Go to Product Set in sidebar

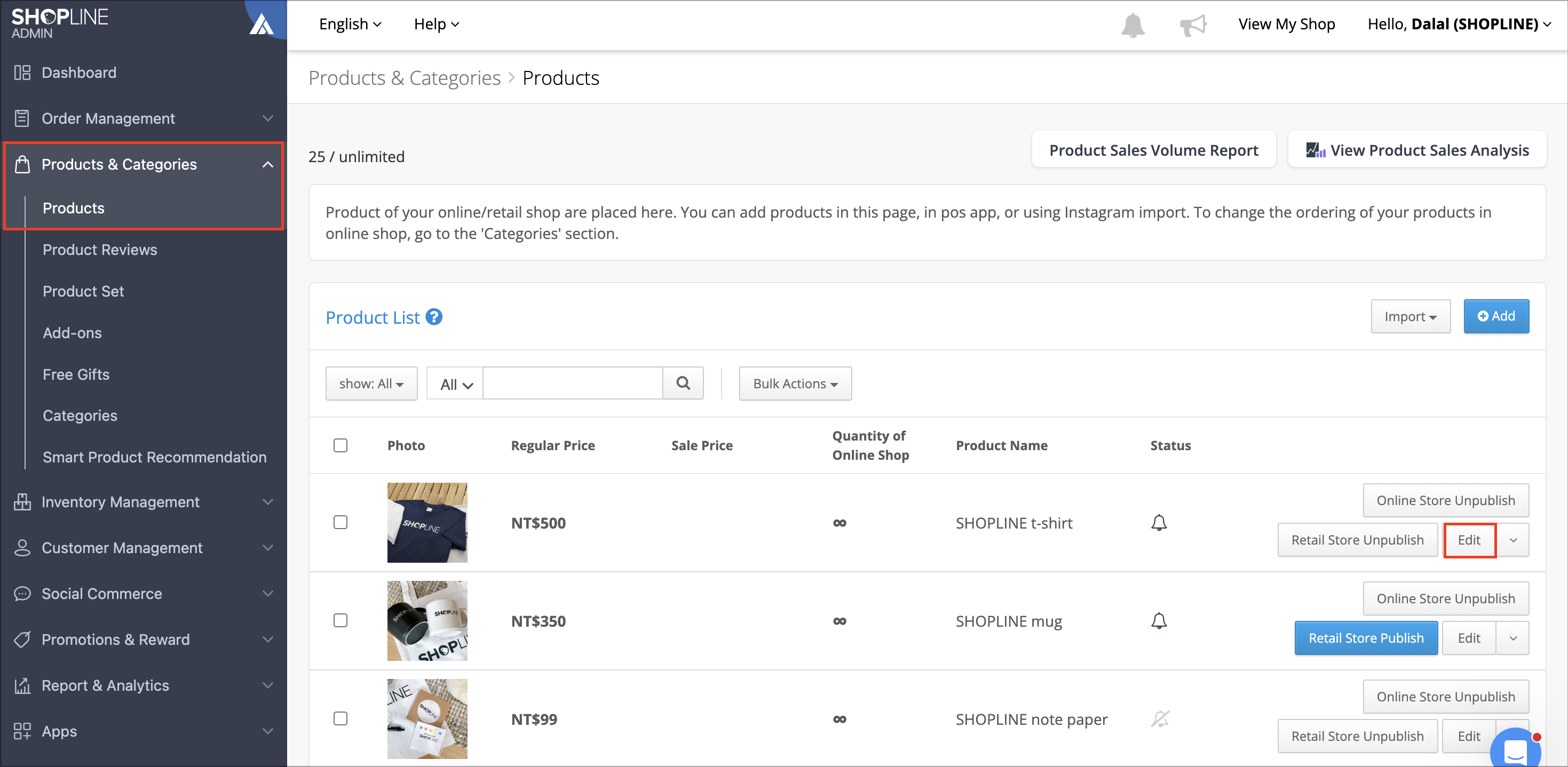(83, 291)
